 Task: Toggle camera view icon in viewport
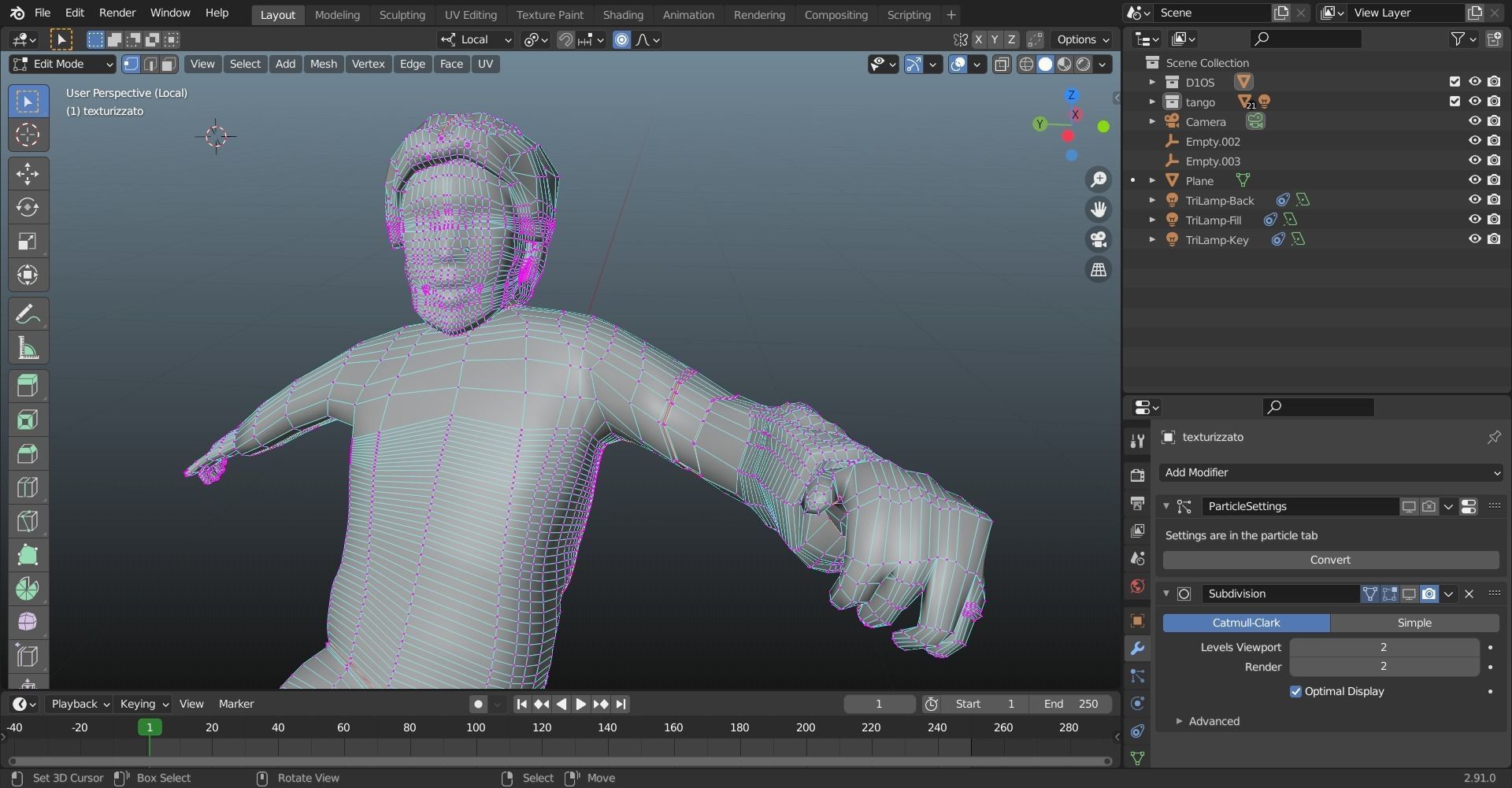pyautogui.click(x=1098, y=239)
